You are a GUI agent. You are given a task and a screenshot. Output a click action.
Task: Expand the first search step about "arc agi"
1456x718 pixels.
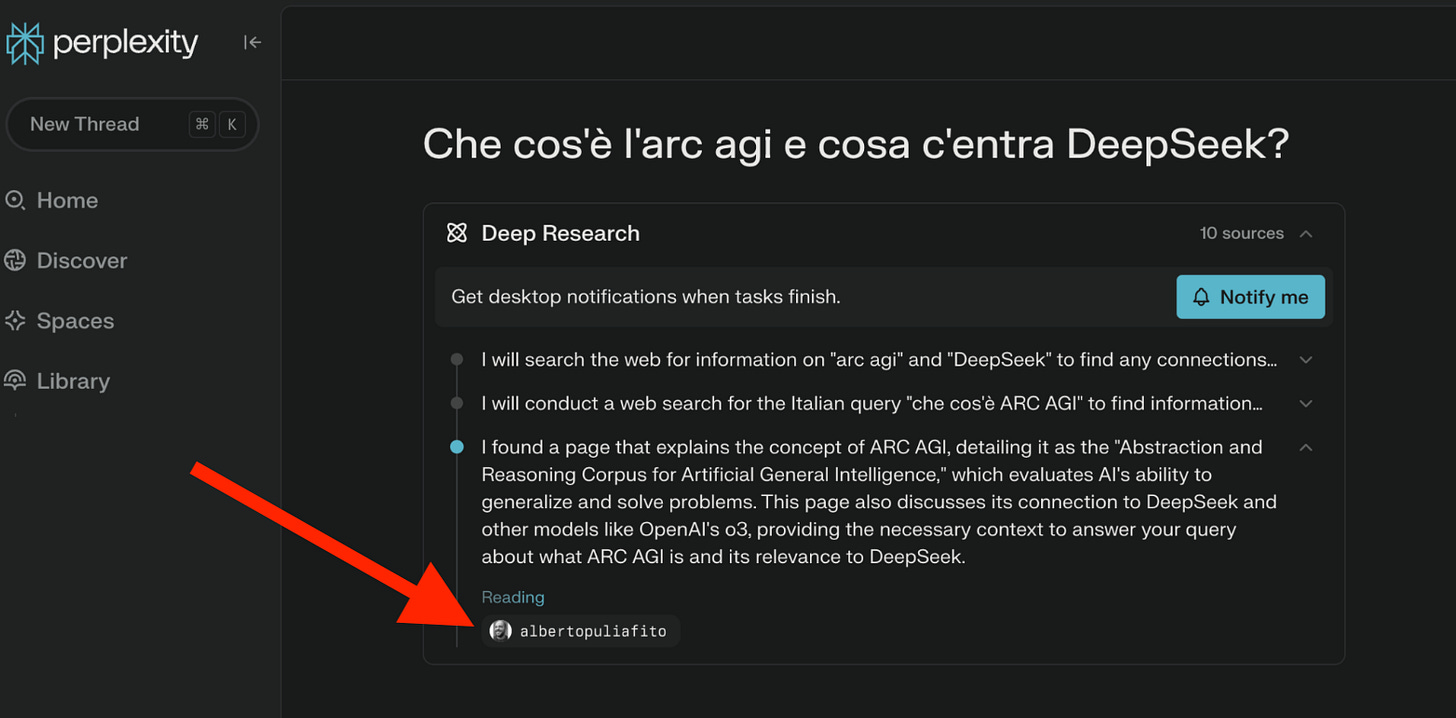tap(1305, 359)
